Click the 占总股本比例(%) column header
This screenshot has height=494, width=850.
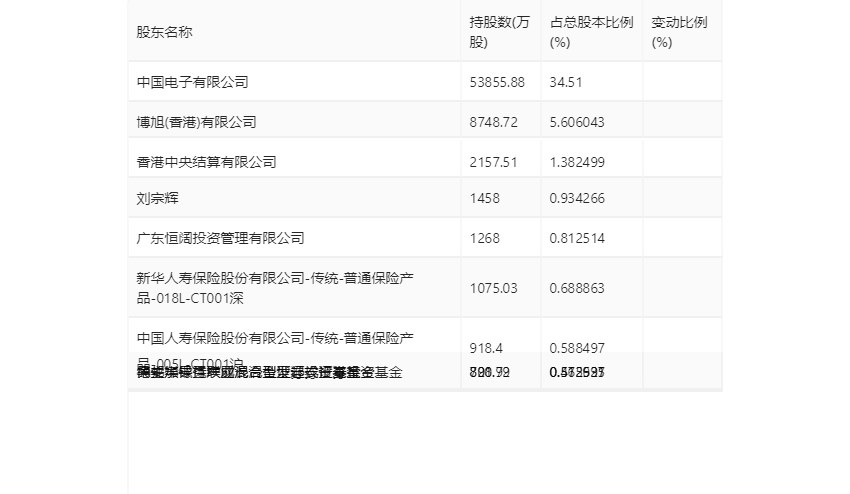(591, 33)
